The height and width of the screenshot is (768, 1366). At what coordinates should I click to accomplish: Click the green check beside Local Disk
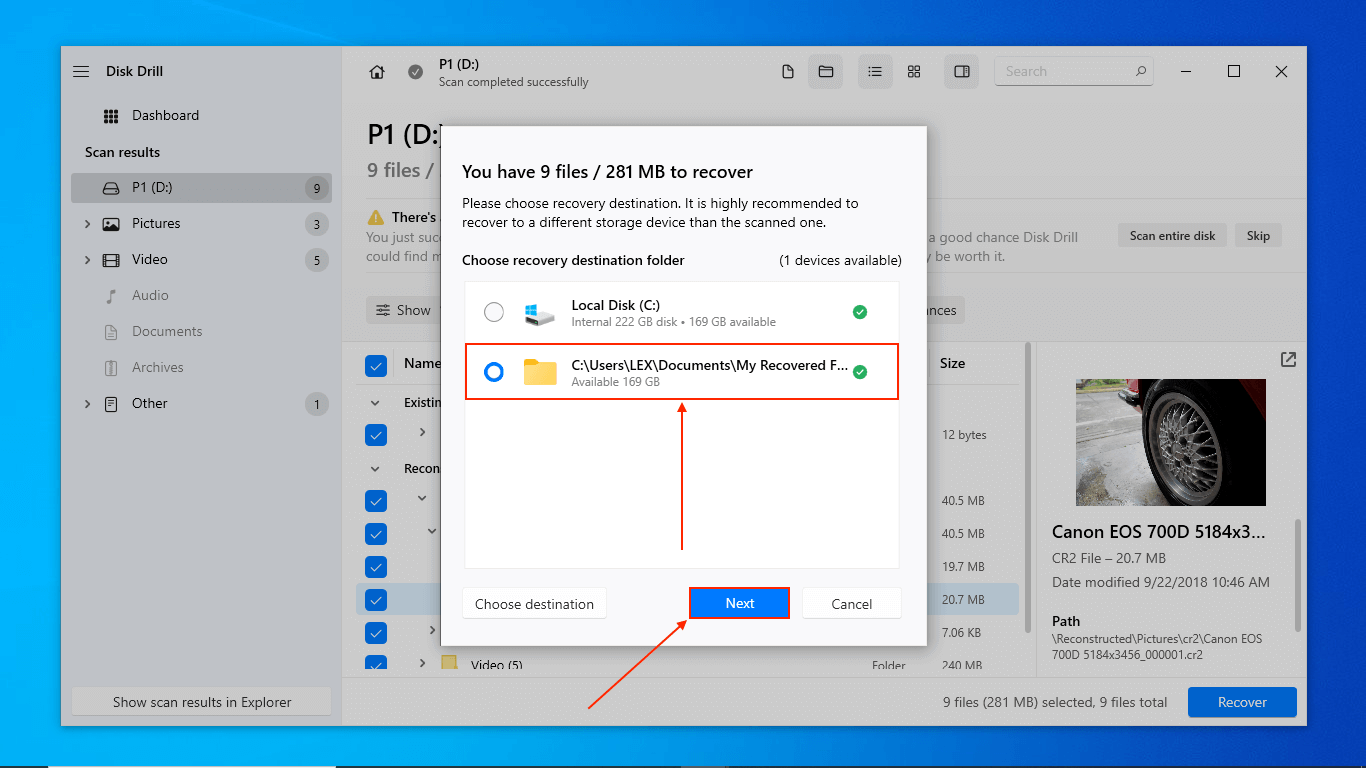(x=860, y=313)
